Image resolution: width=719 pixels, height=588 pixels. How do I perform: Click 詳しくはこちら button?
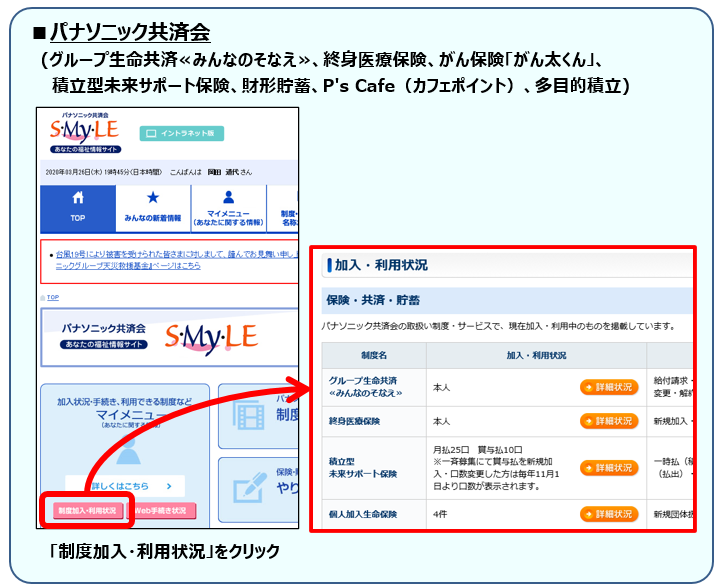tap(125, 486)
